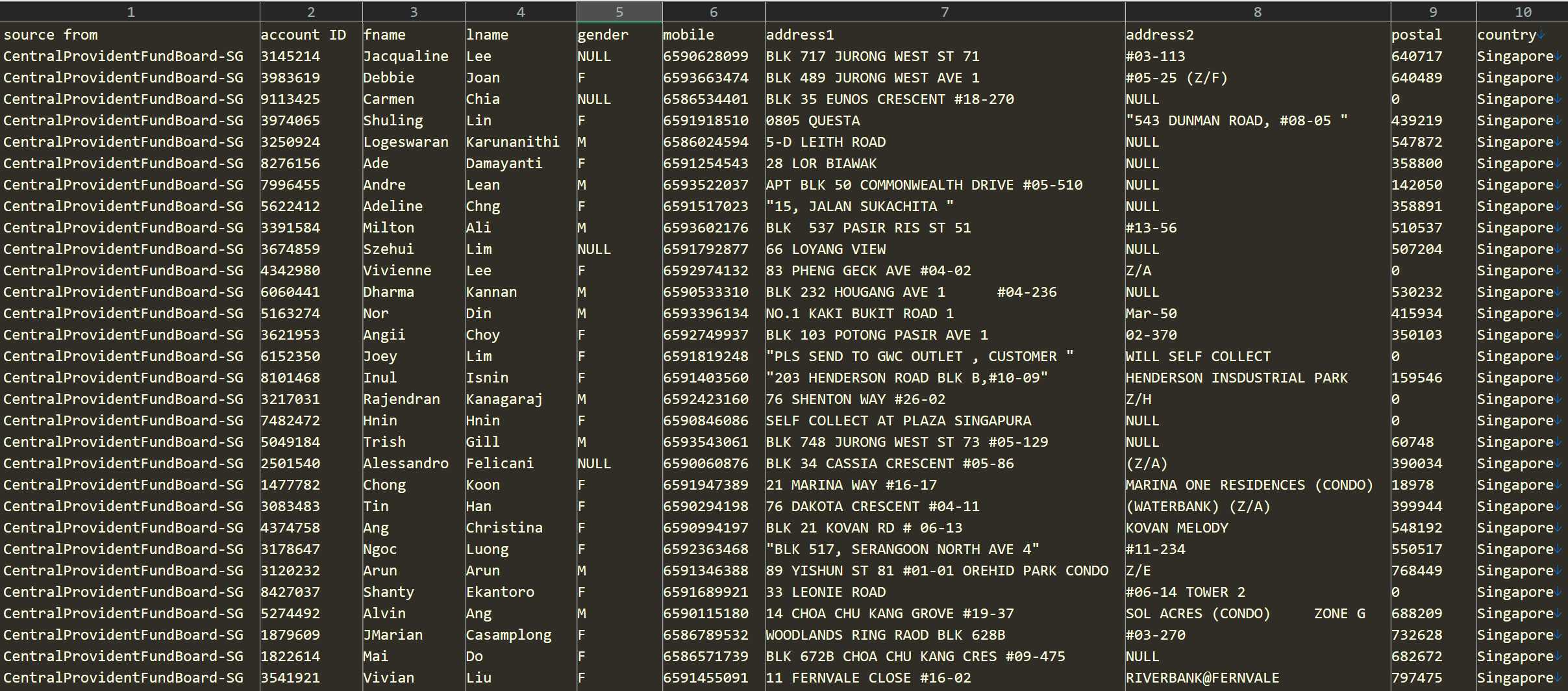Viewport: 1568px width, 691px height.
Task: Click the NULL gender cell for Carmen
Action: tap(594, 99)
